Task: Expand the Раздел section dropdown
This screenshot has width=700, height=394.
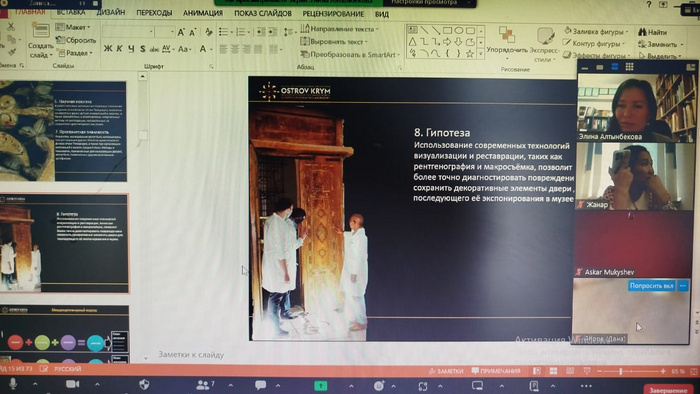Action: (x=75, y=53)
